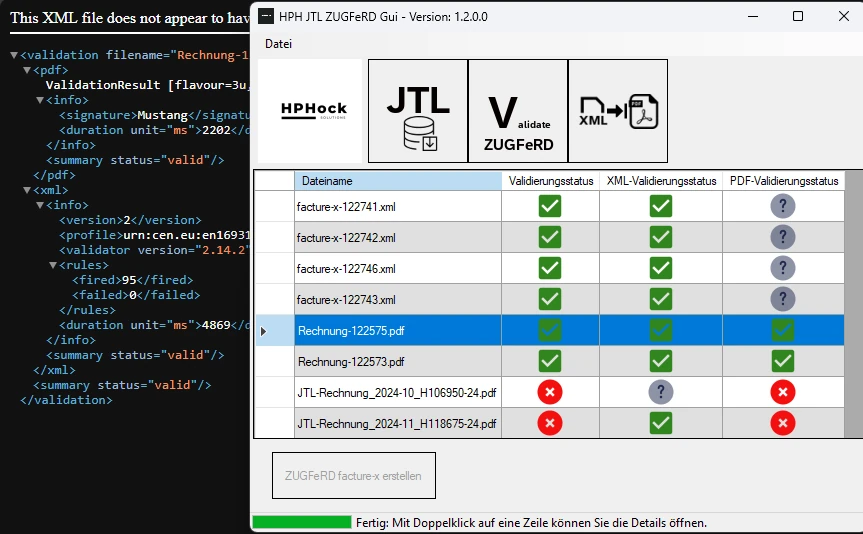Select row facture-x-122742.xml
The height and width of the screenshot is (534, 863).
click(x=550, y=237)
